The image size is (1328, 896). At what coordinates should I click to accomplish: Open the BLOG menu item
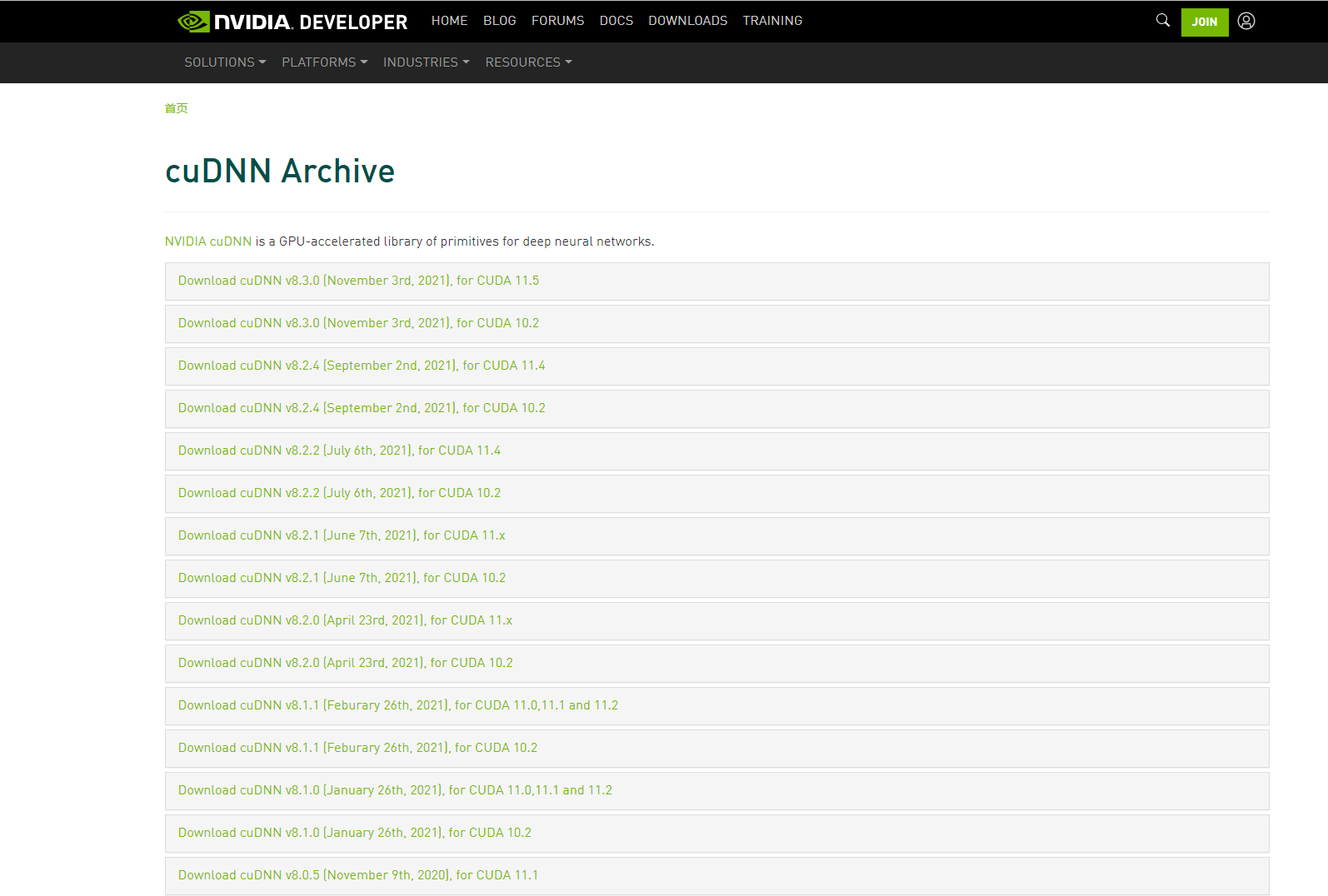tap(499, 21)
